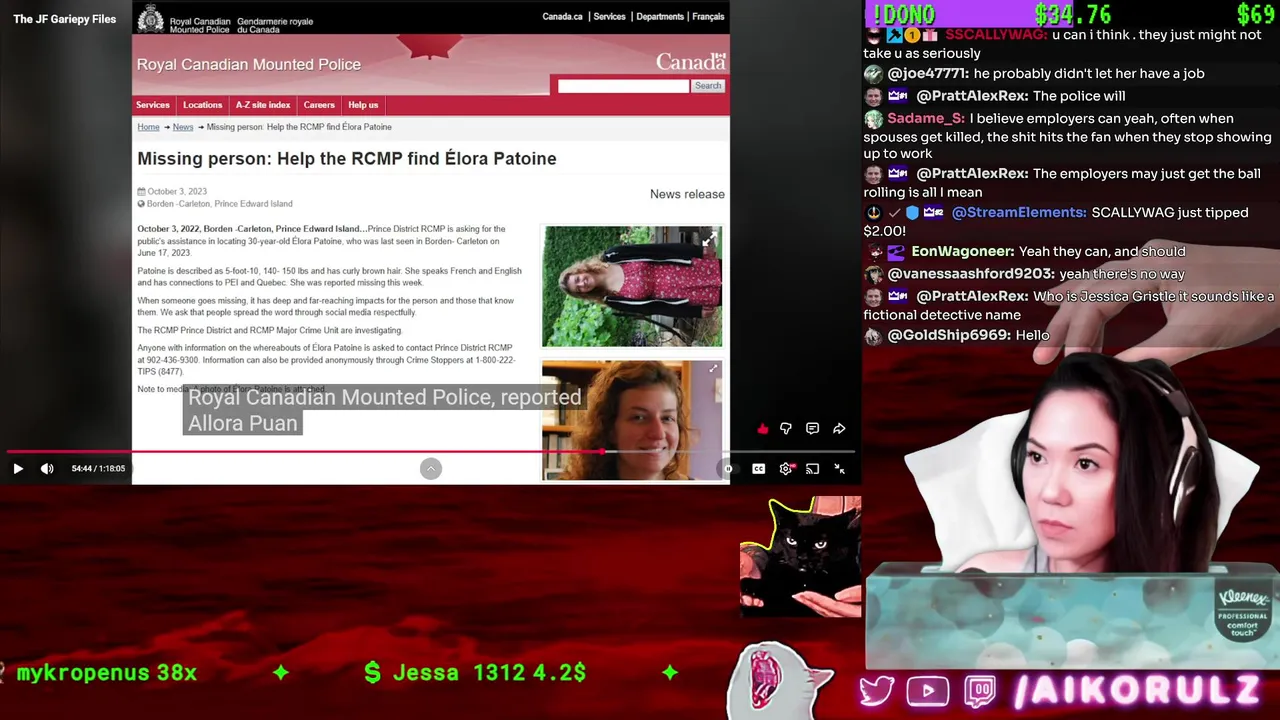Click the screaming cat sticker icon

[x=780, y=680]
